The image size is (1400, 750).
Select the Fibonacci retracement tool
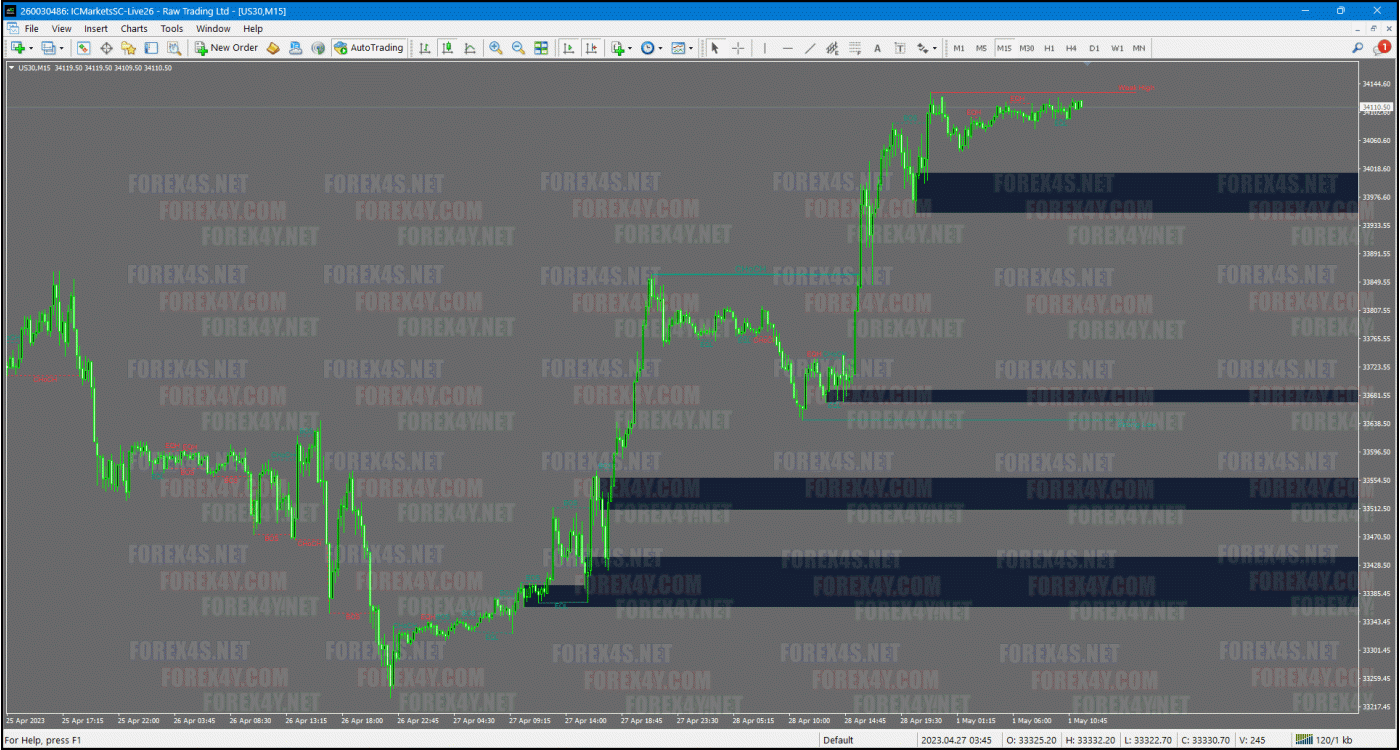pos(855,48)
